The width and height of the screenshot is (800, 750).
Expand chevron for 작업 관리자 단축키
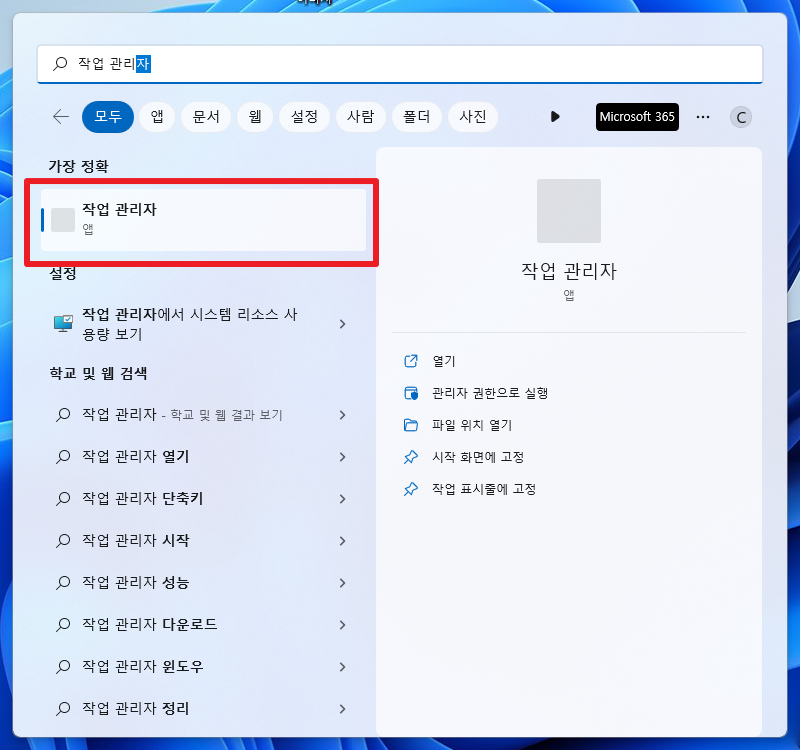tap(342, 499)
